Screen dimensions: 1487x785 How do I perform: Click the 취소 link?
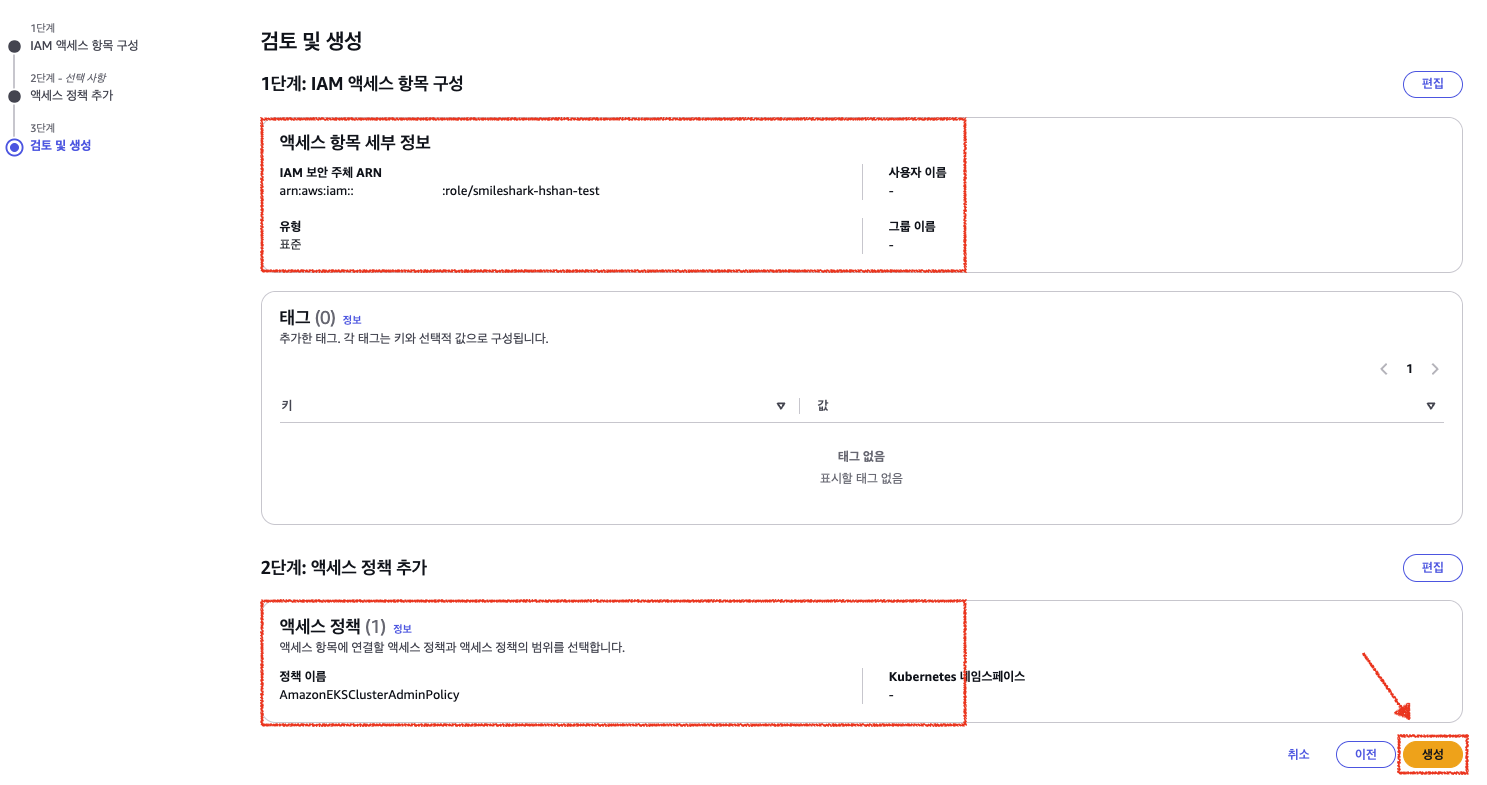(x=1298, y=755)
